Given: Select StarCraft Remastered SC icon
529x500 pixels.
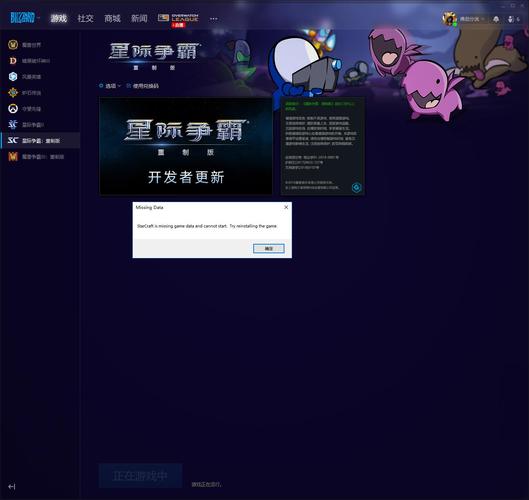Looking at the screenshot, I should tap(13, 140).
